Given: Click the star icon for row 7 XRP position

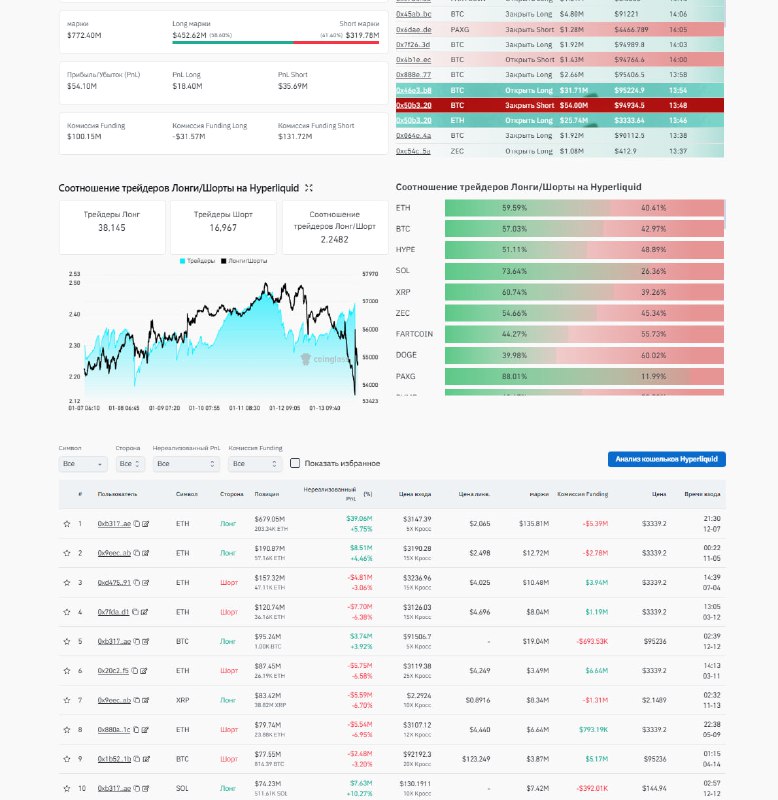Looking at the screenshot, I should (66, 700).
